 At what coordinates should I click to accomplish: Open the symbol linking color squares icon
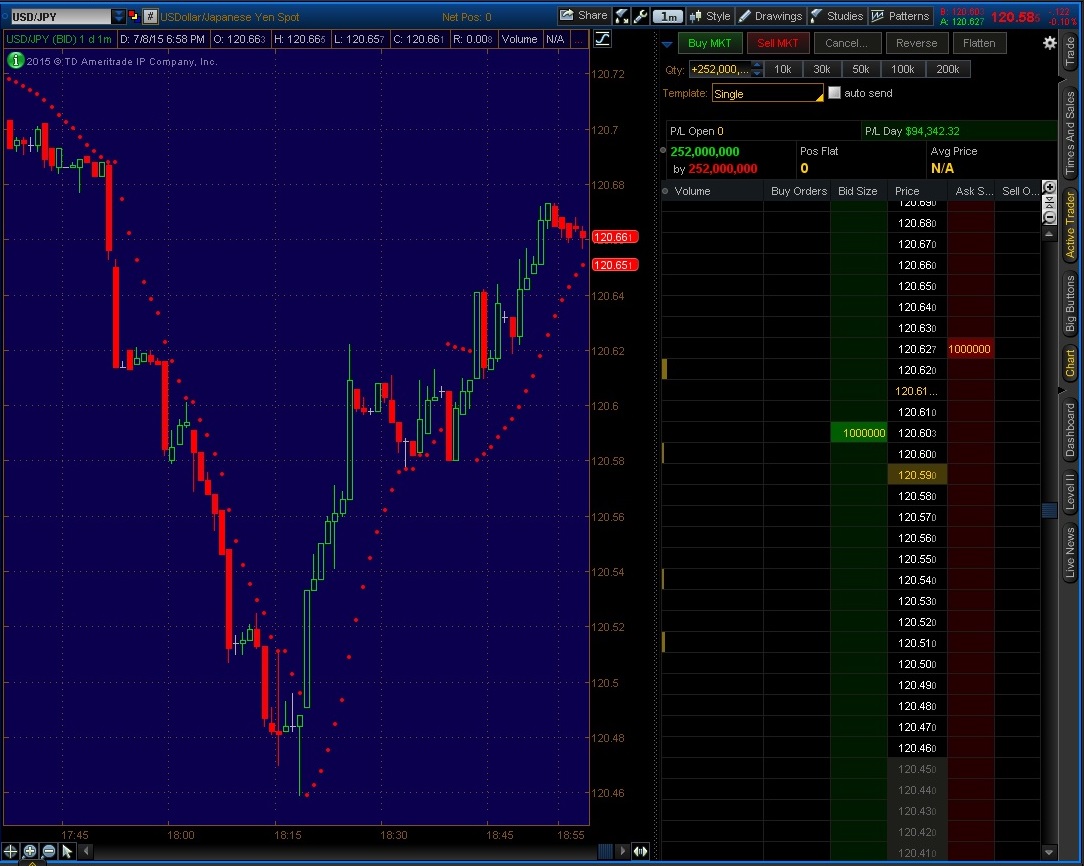point(133,16)
